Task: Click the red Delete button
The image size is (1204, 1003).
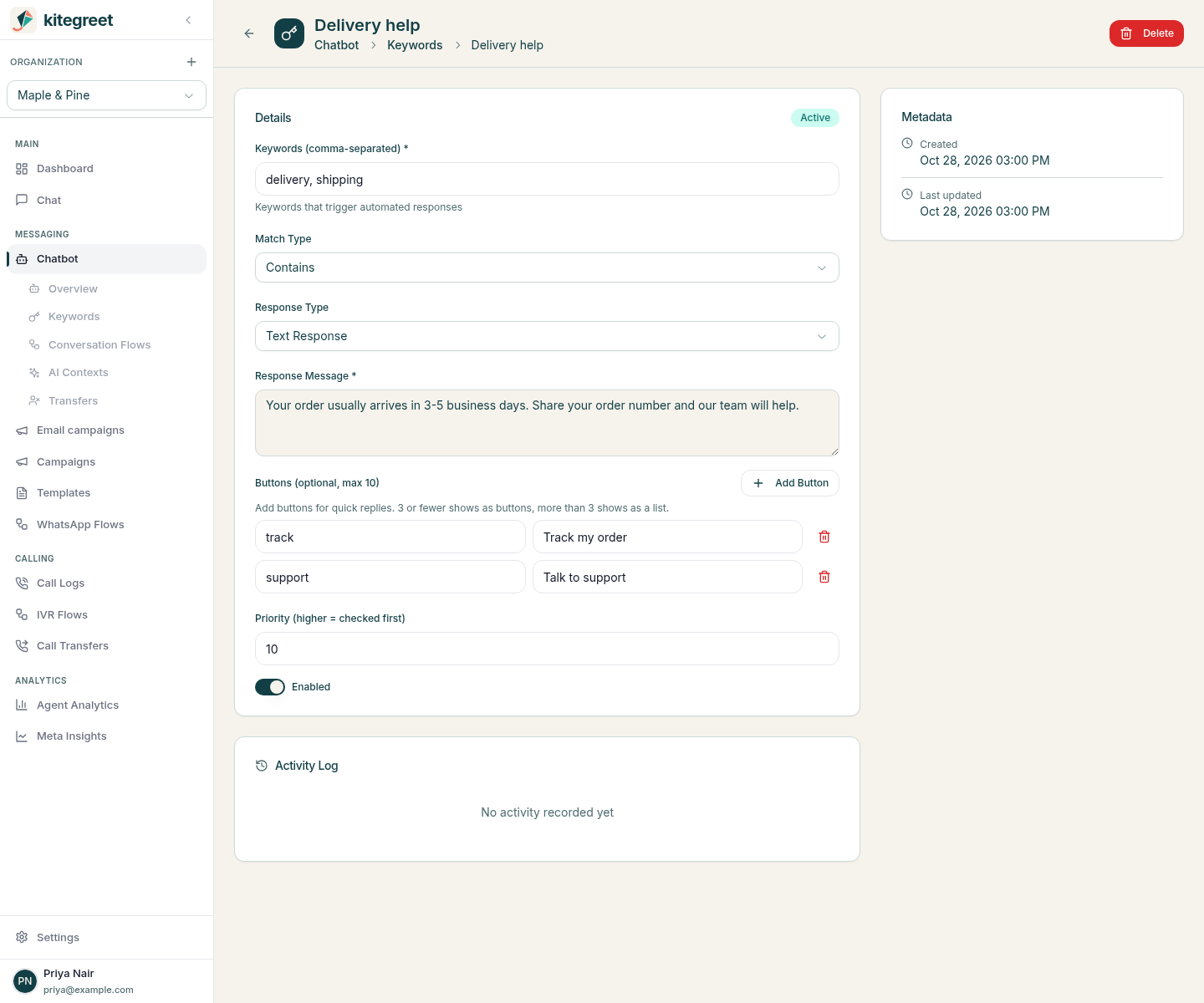Action: click(x=1146, y=33)
